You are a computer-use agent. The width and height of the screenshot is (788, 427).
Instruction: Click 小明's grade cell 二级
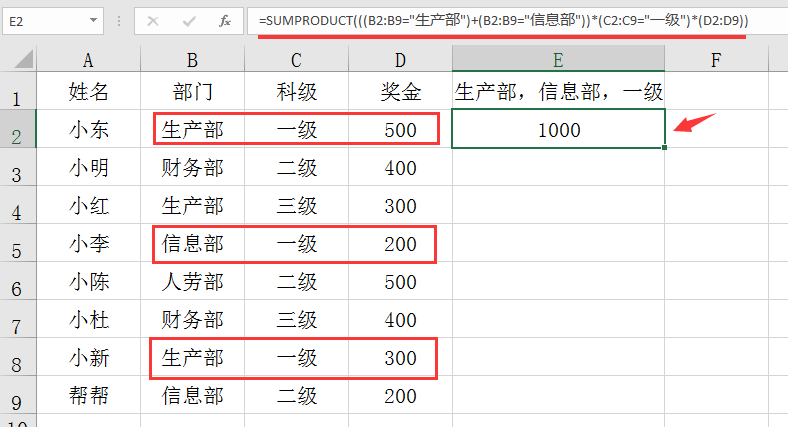297,167
